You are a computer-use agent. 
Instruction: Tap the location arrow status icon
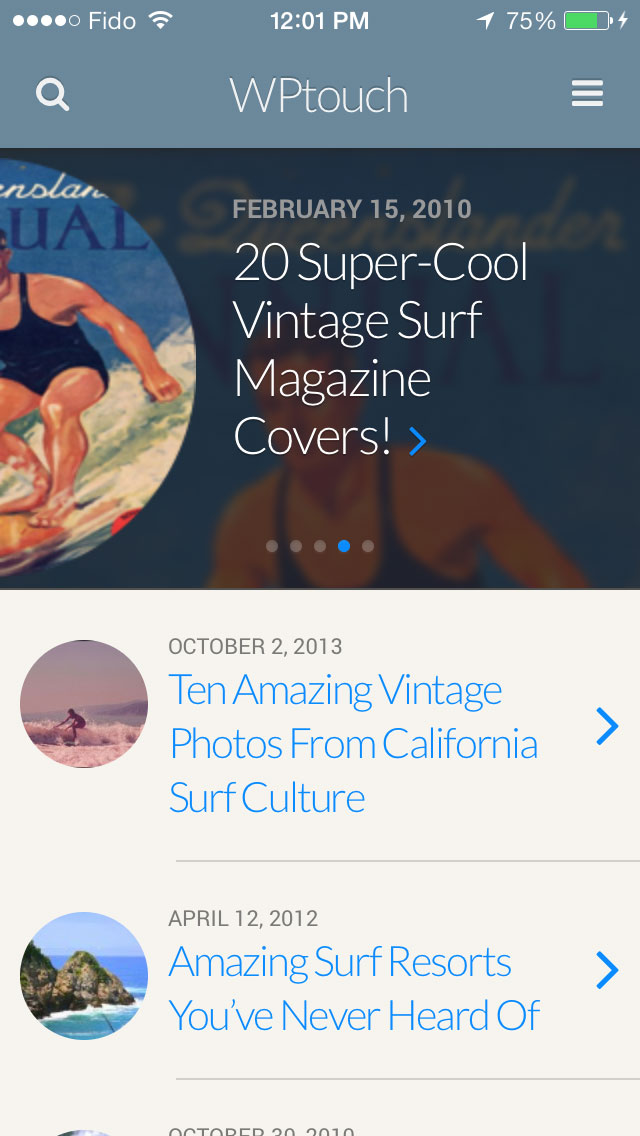(x=485, y=21)
